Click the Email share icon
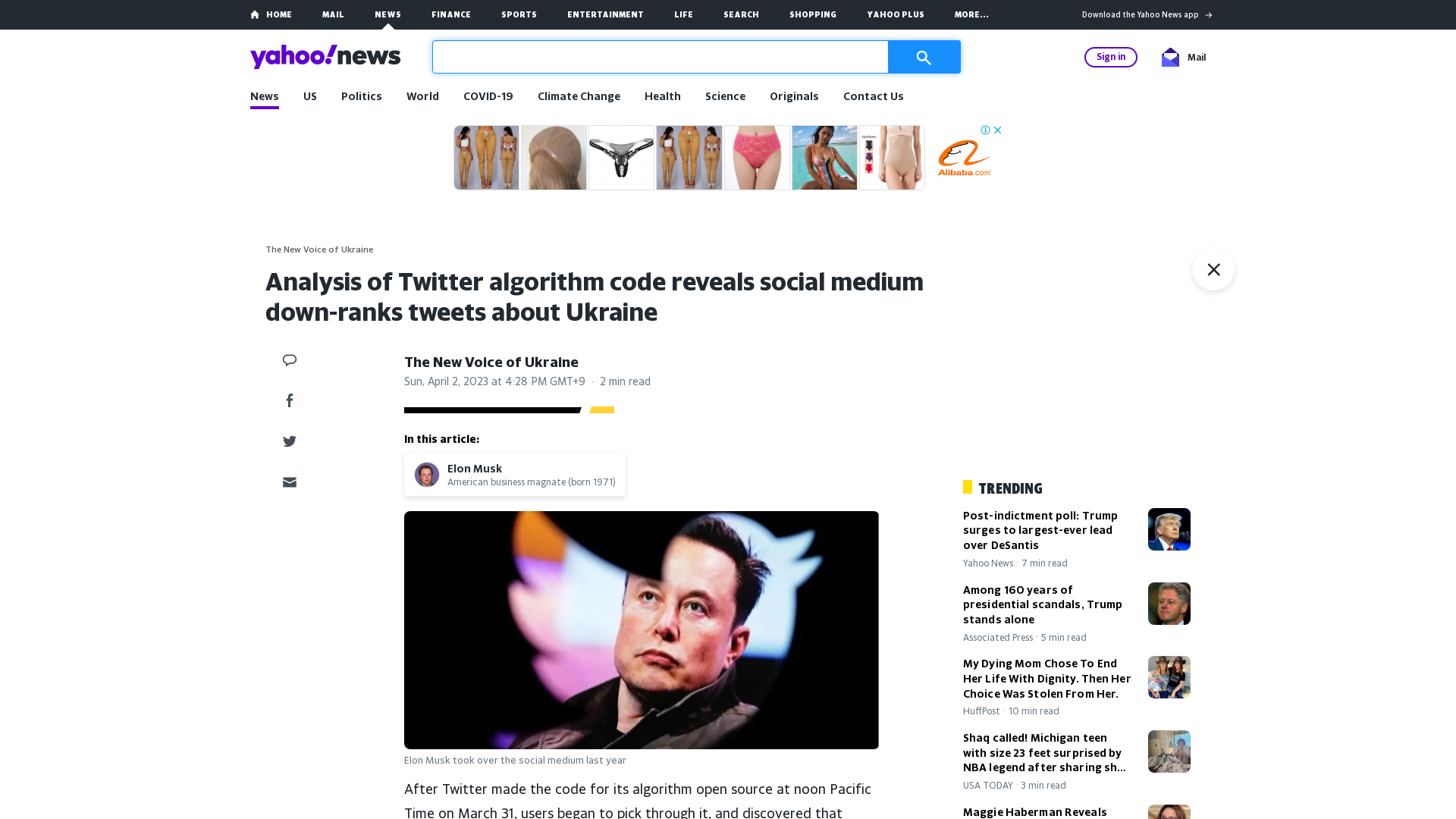 click(289, 482)
